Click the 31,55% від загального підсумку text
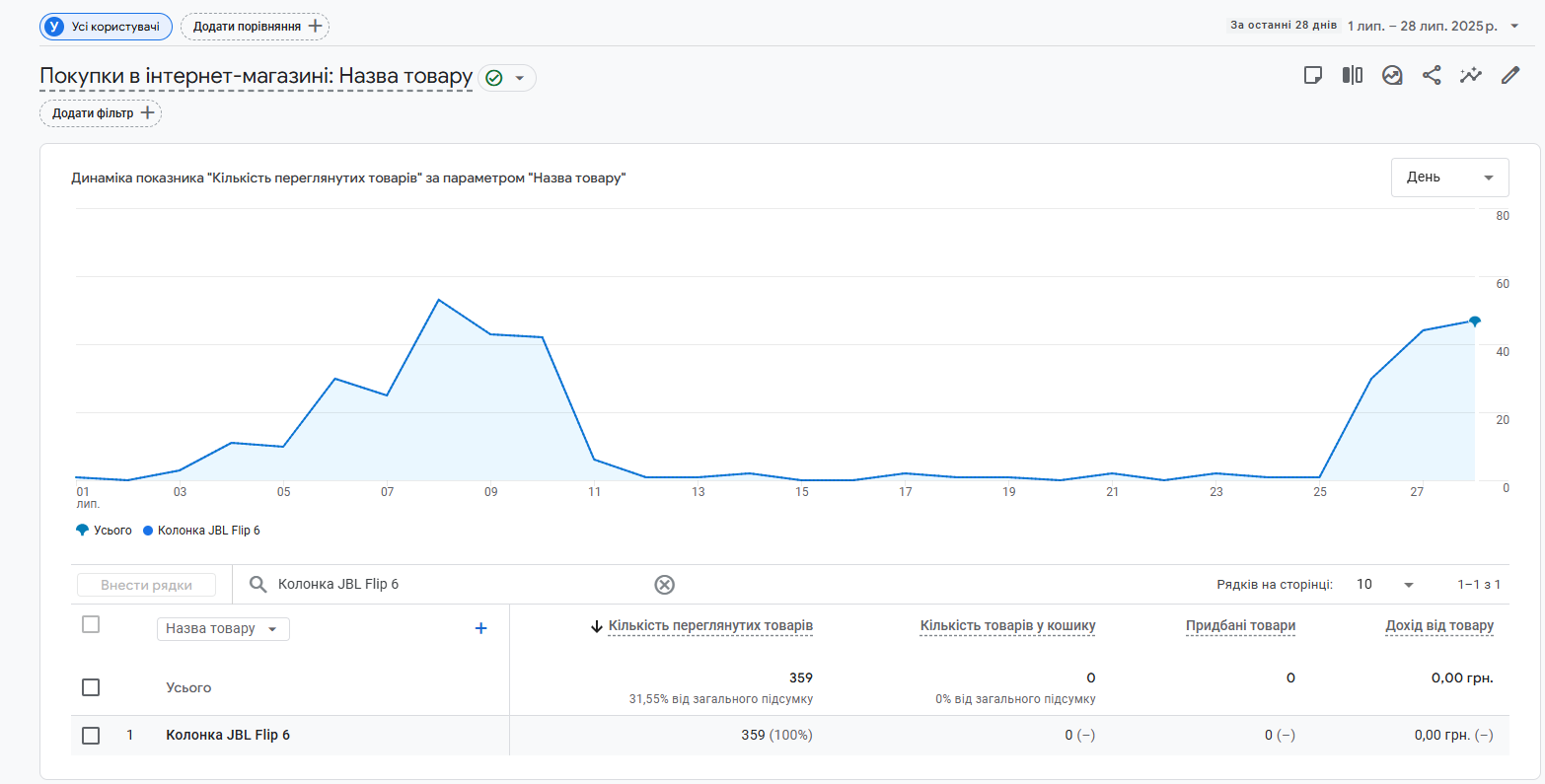 pyautogui.click(x=721, y=699)
